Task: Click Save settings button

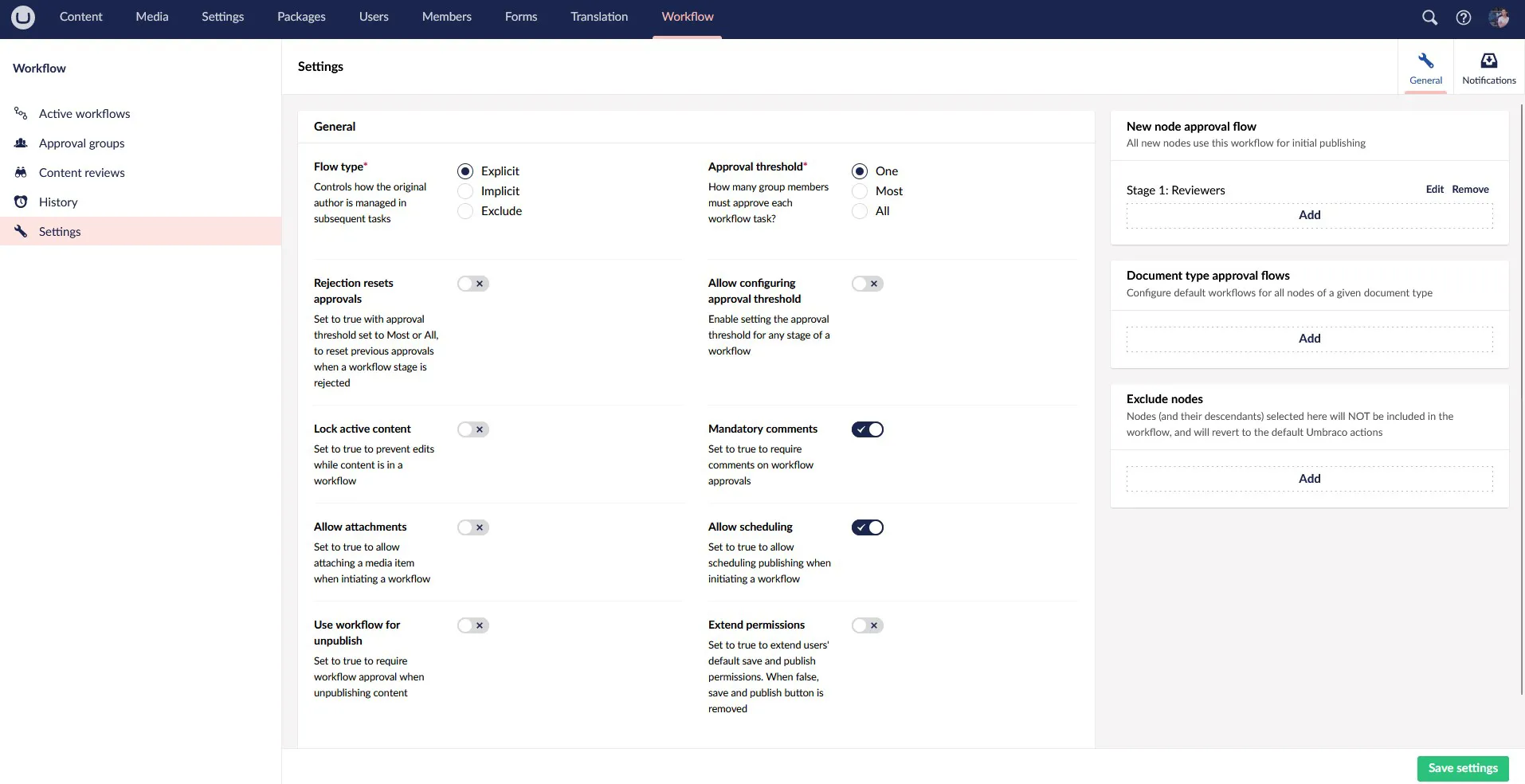Action: (x=1462, y=768)
